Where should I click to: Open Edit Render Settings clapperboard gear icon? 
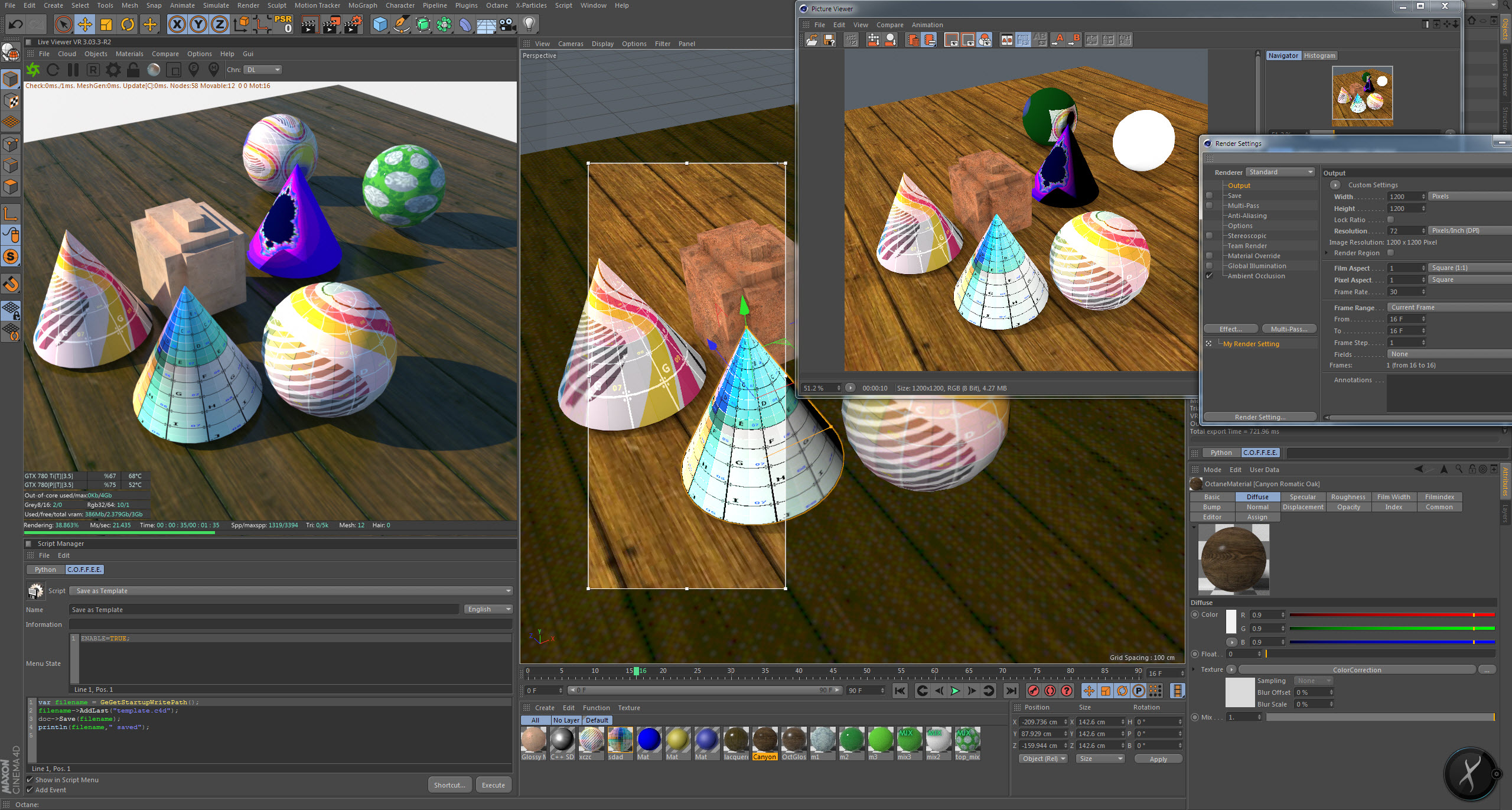[353, 24]
